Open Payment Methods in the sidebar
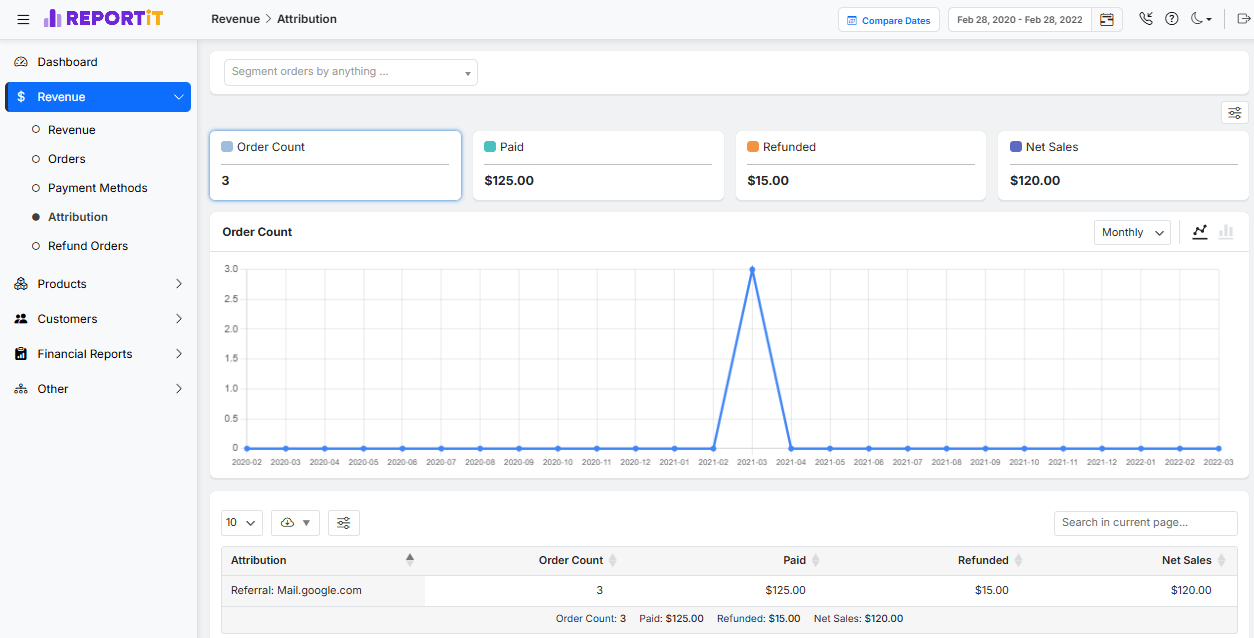This screenshot has width=1254, height=638. (x=97, y=188)
